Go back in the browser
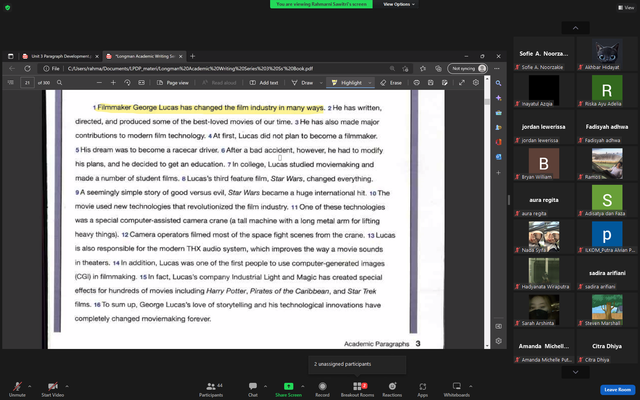The image size is (640, 400). [12, 69]
